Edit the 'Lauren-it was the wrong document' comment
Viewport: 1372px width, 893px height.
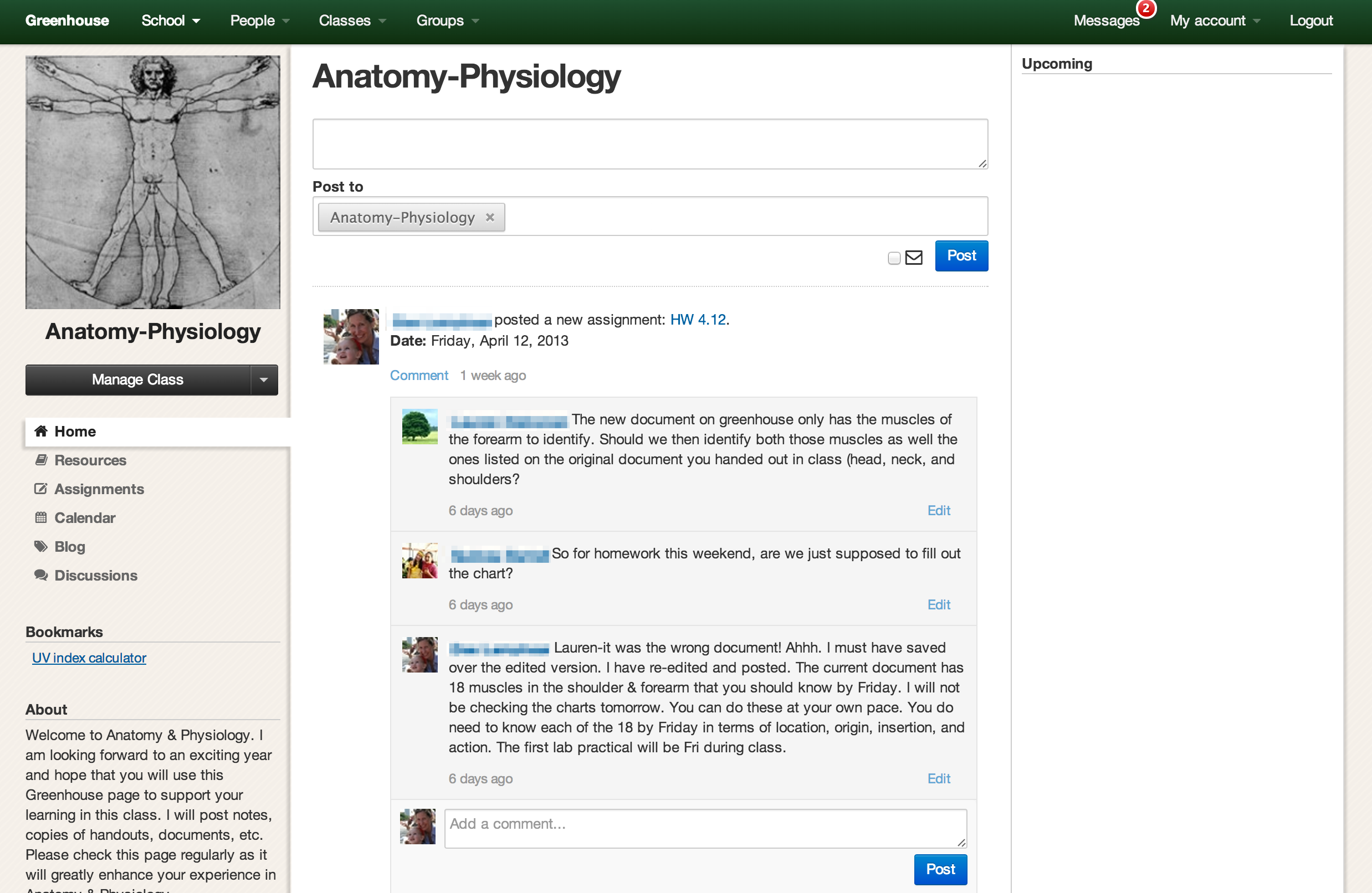point(939,779)
